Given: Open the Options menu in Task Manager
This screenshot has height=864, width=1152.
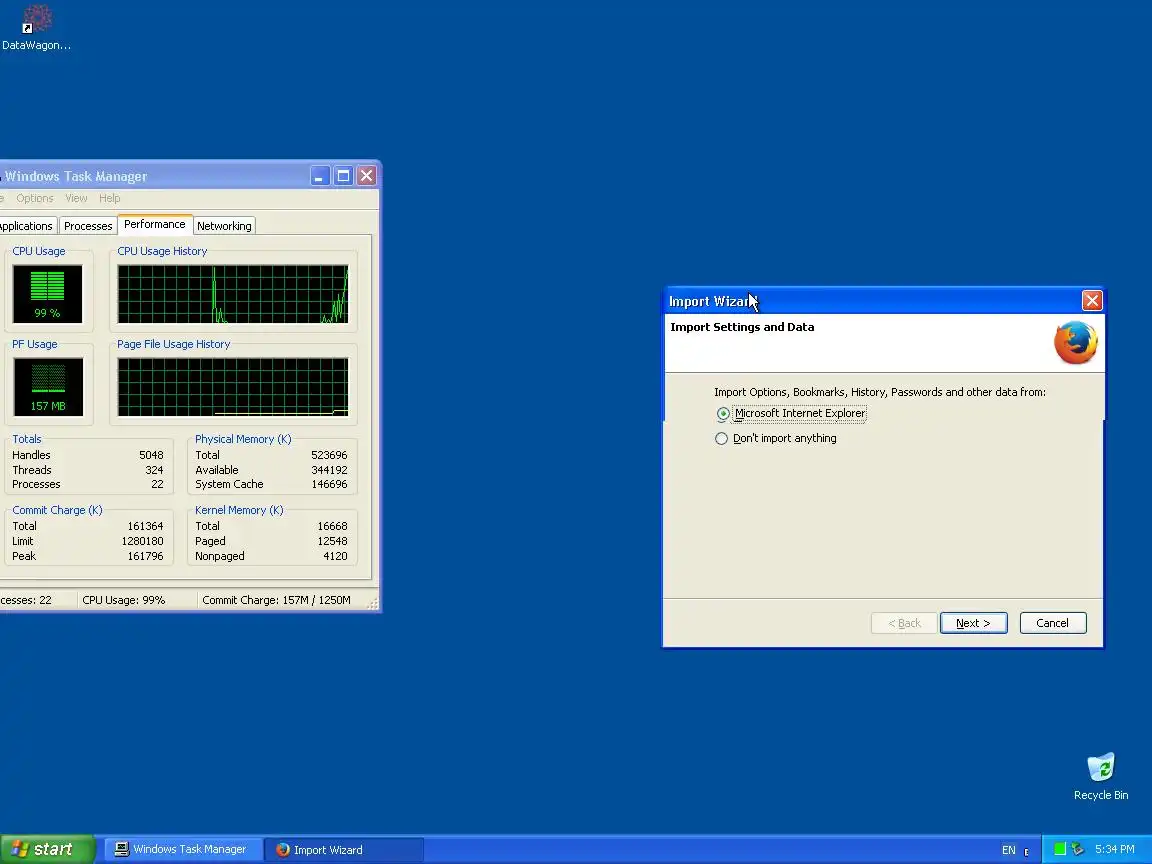Looking at the screenshot, I should [35, 198].
